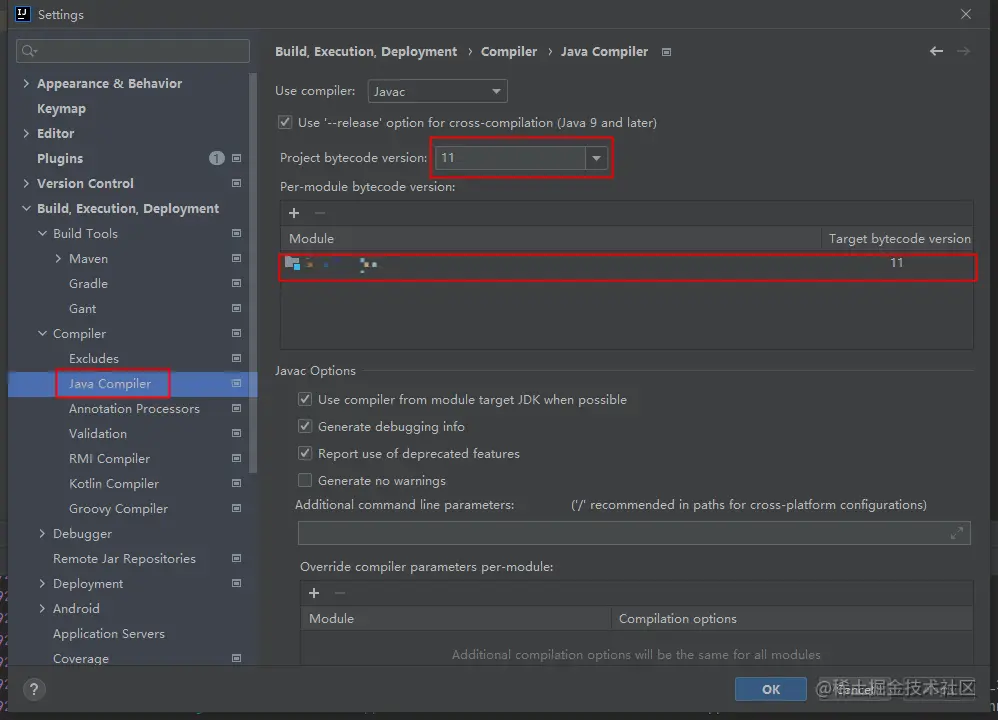Click the project-level icon in the Validation row
998x720 pixels.
click(x=236, y=434)
